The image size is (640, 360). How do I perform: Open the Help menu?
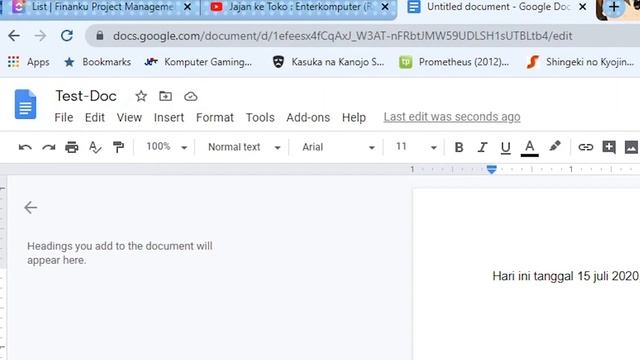(x=353, y=118)
